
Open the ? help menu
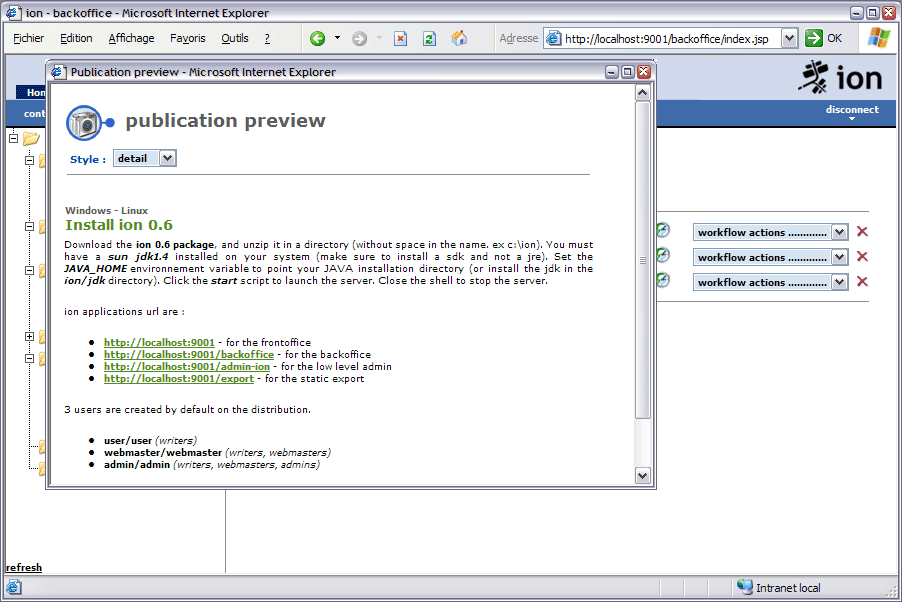[267, 38]
